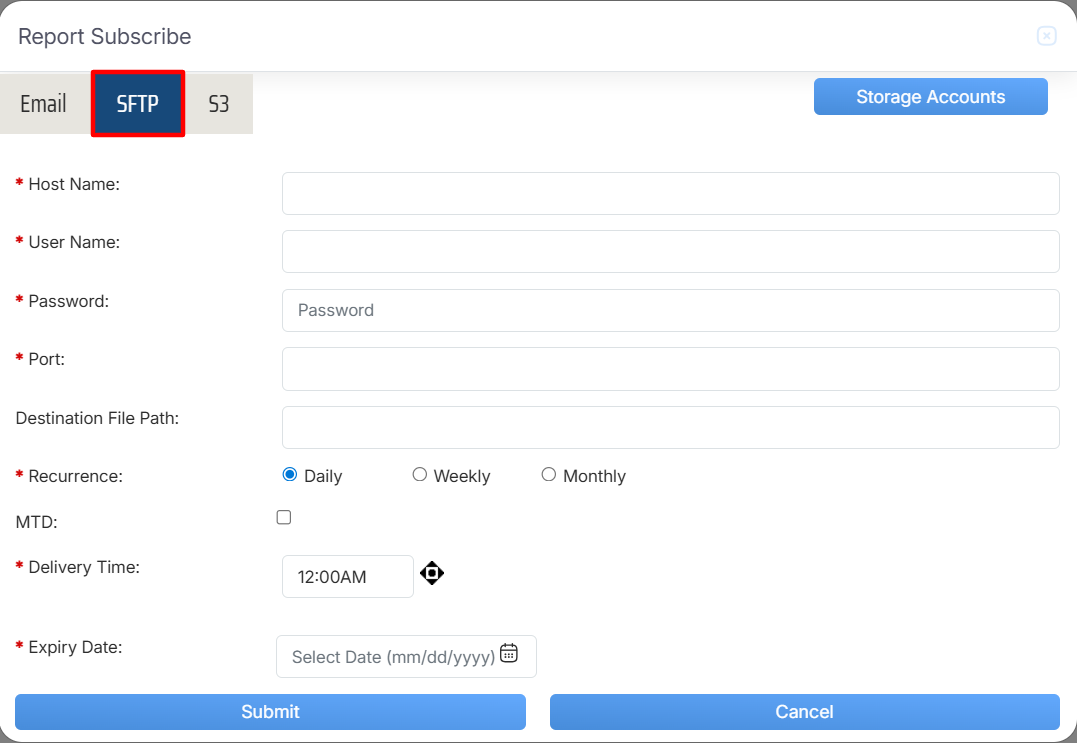Submit the report subscription
Screen dimensions: 1077x743
click(x=270, y=712)
